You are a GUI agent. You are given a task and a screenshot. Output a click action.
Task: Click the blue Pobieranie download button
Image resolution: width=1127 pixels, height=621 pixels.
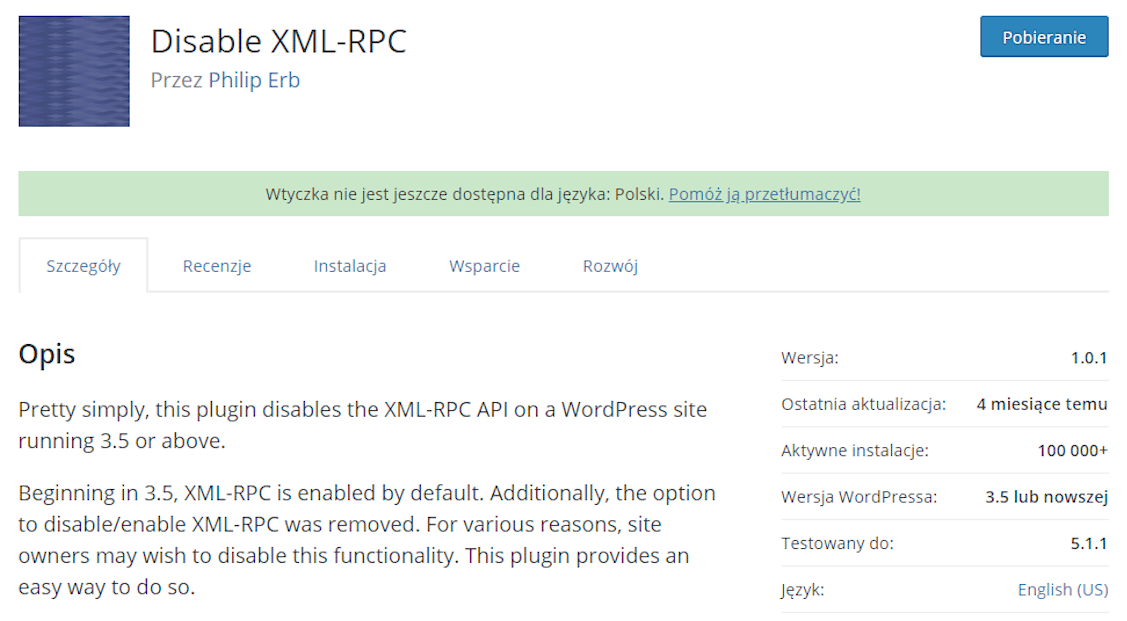pos(1044,37)
